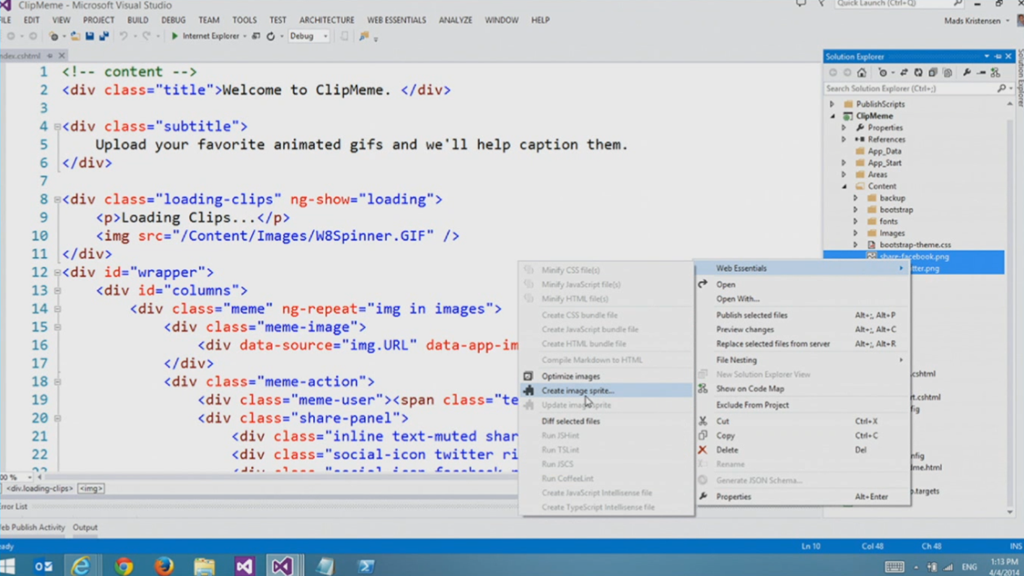Screen dimensions: 1024x576
Task: Click the Undo toolbar icon
Action: coord(123,37)
